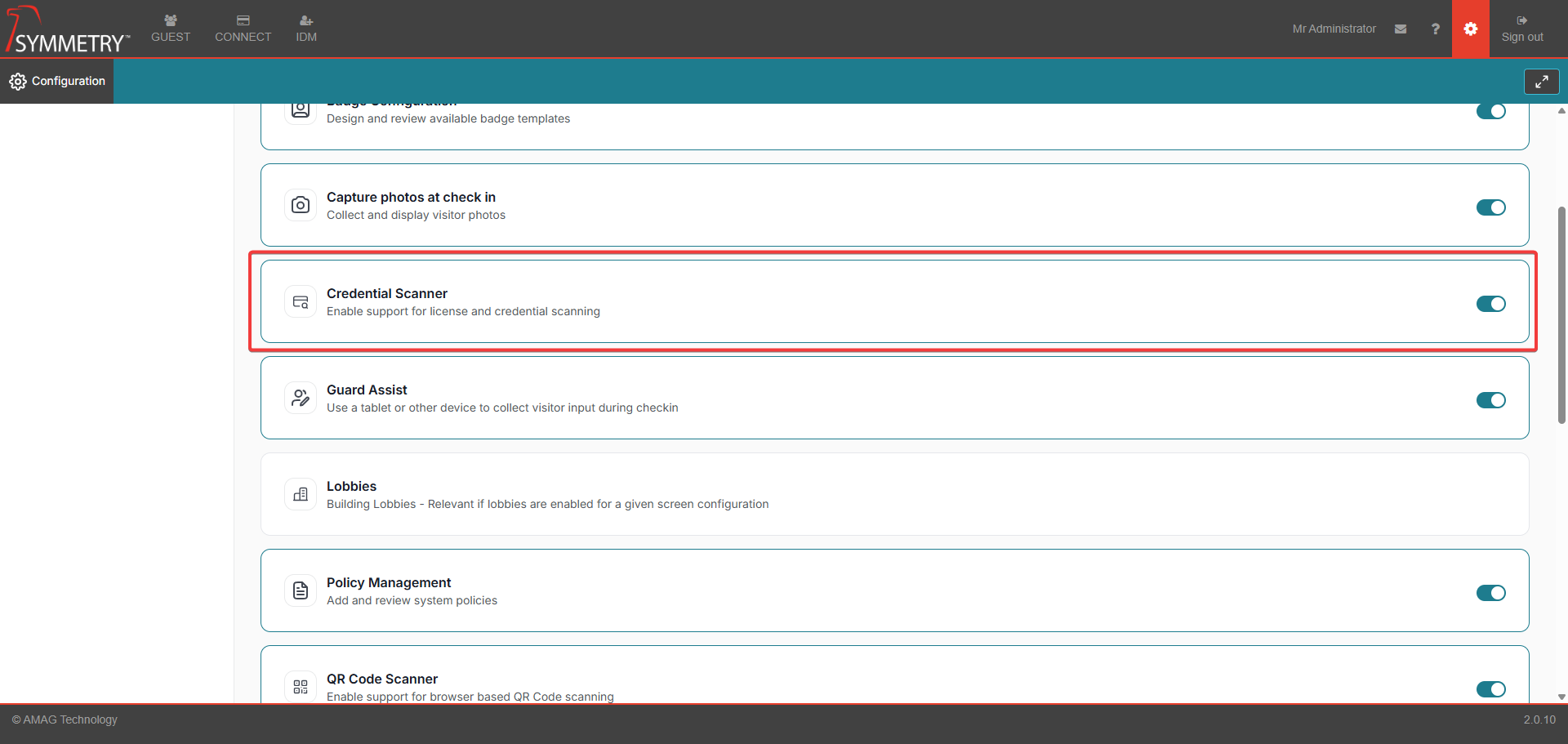Click the Guard Assist person icon
Viewport: 1568px width, 744px height.
[x=301, y=398]
